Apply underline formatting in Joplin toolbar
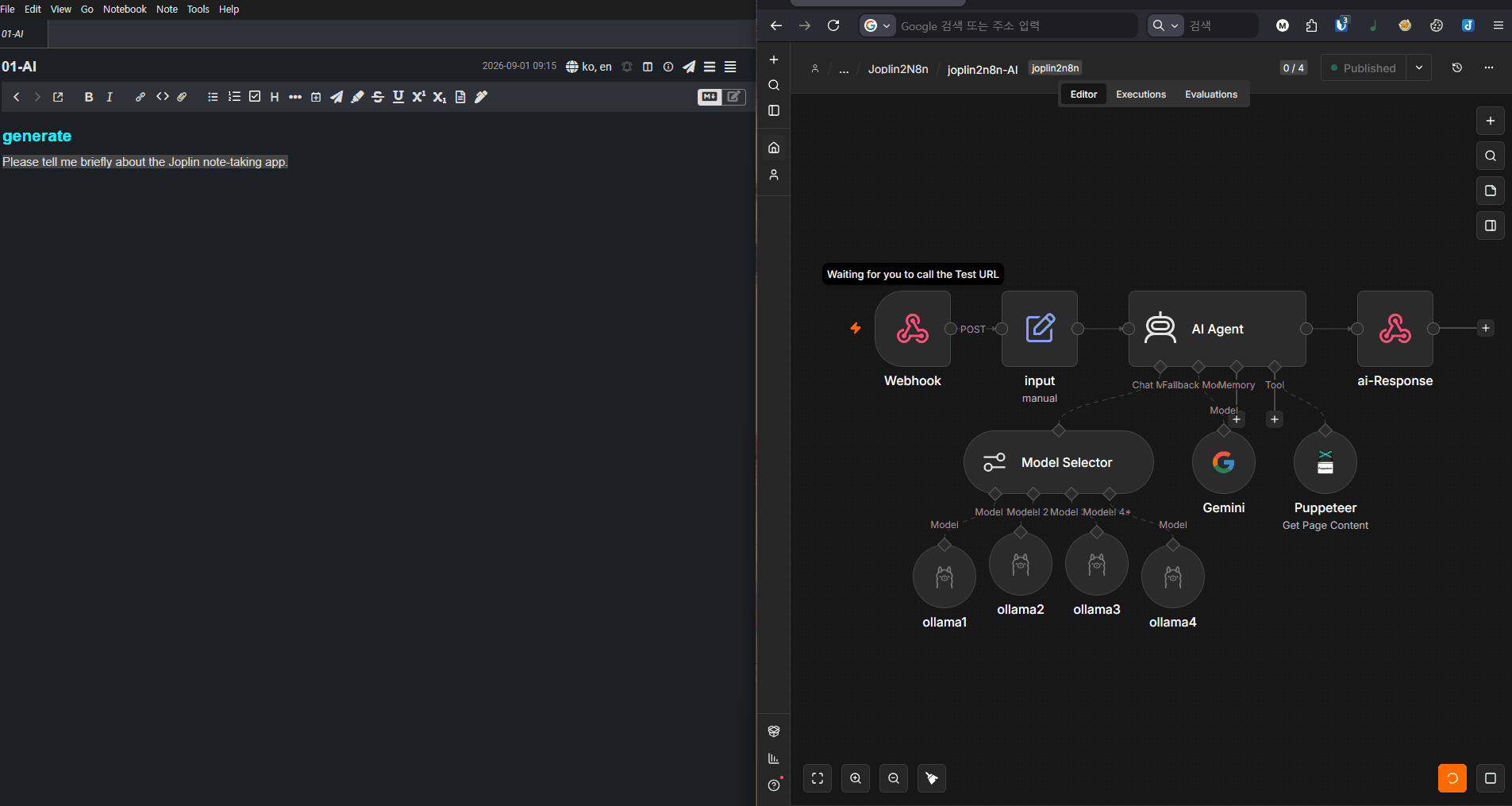This screenshot has height=806, width=1512. 398,97
